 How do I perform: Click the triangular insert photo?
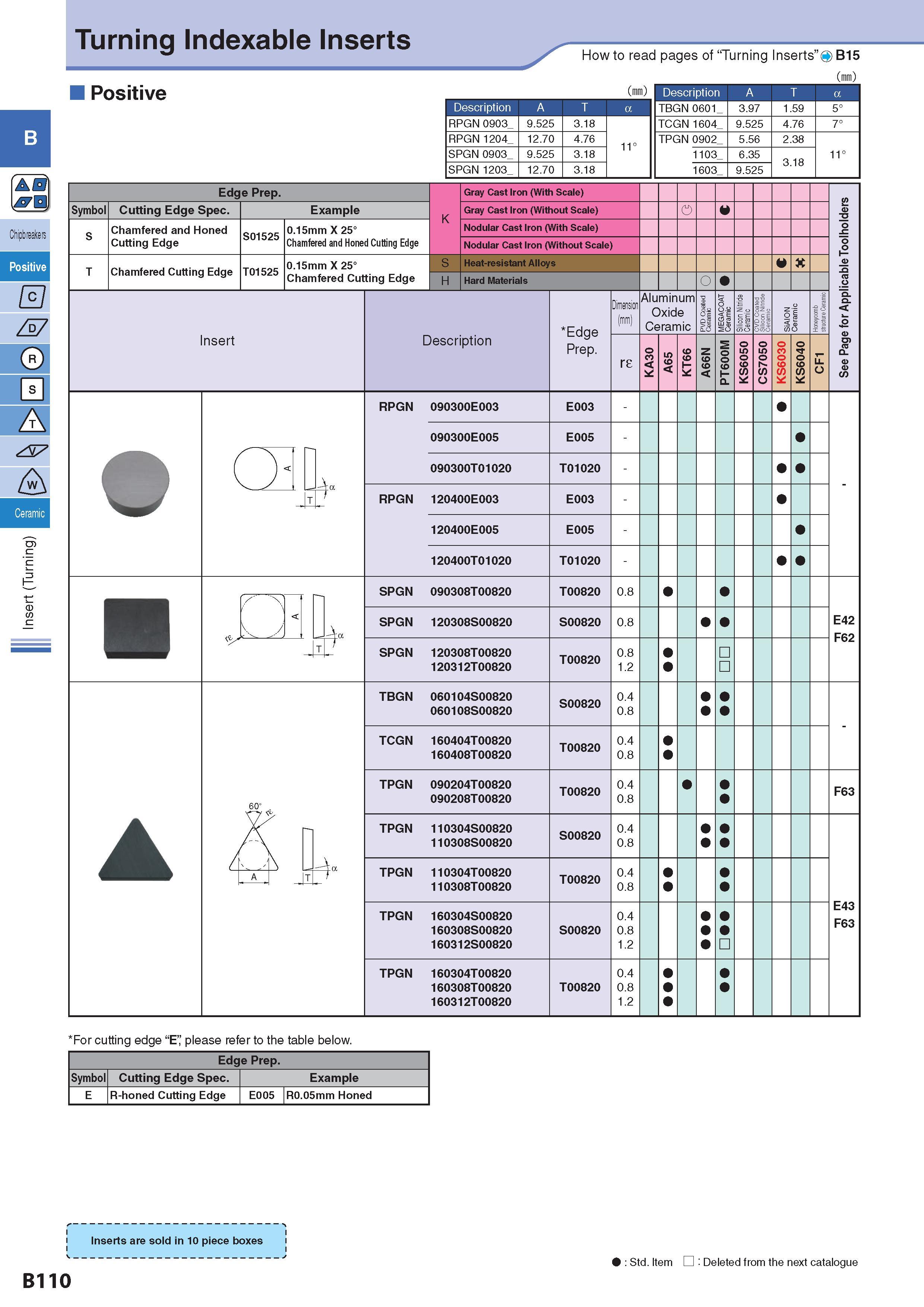[x=136, y=850]
